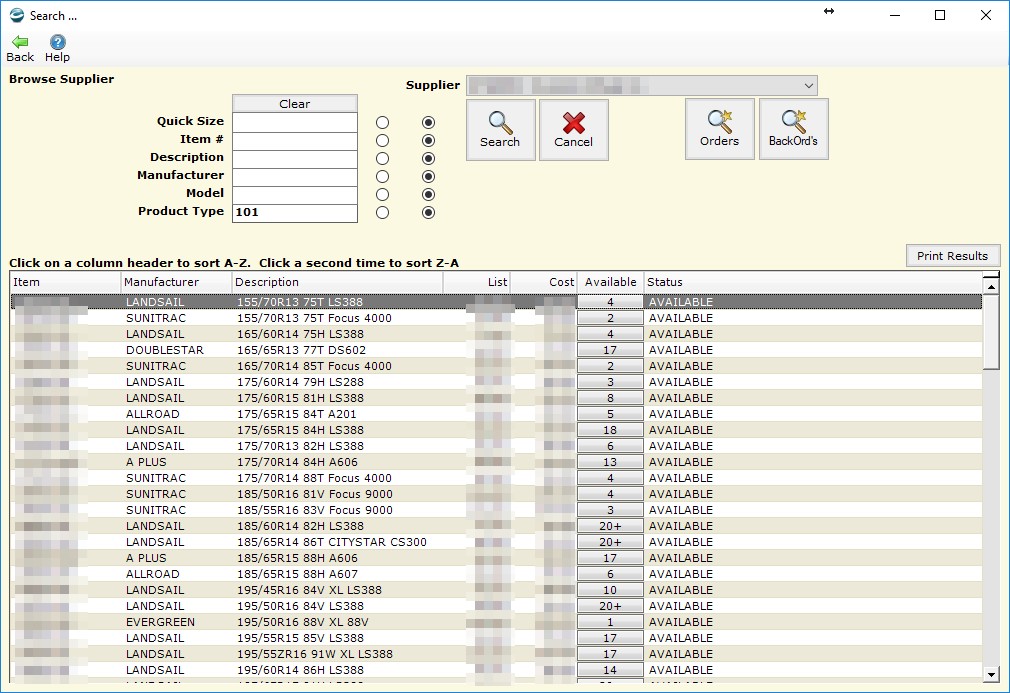Sort results by Available column header
This screenshot has width=1010, height=693.
tap(610, 283)
